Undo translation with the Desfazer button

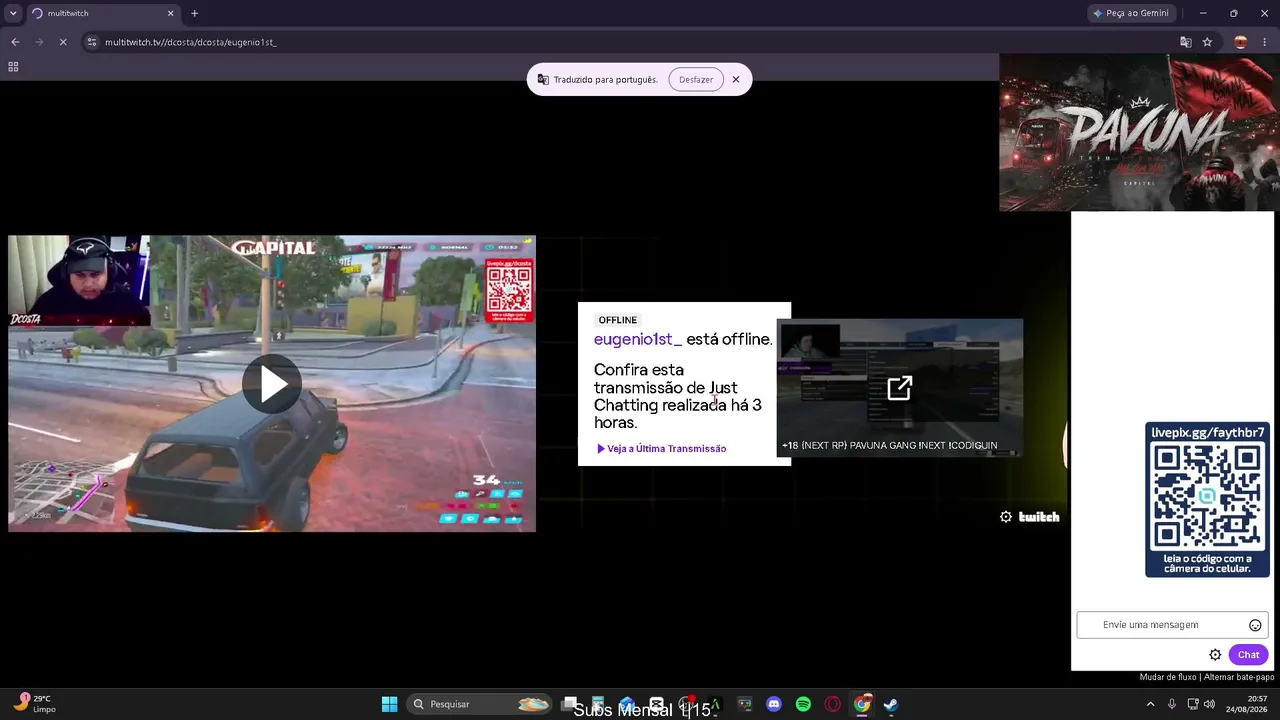coord(696,80)
